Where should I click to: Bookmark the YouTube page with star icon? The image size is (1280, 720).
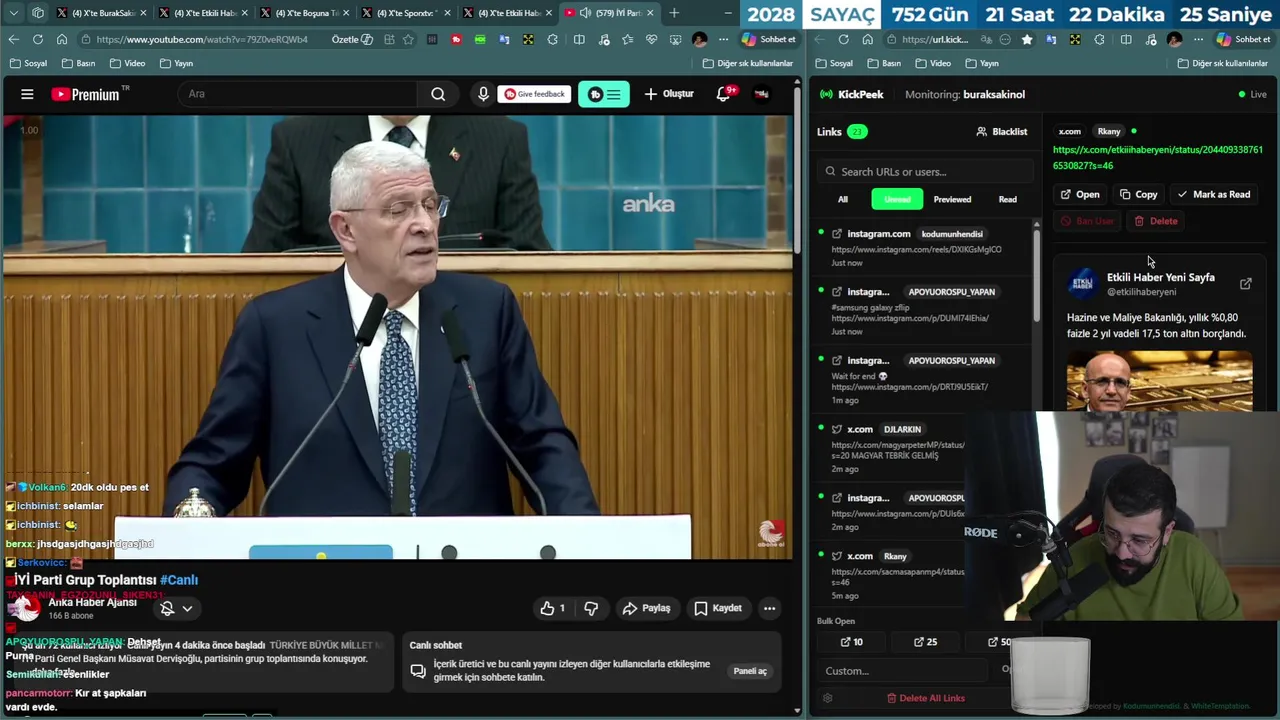[x=408, y=39]
